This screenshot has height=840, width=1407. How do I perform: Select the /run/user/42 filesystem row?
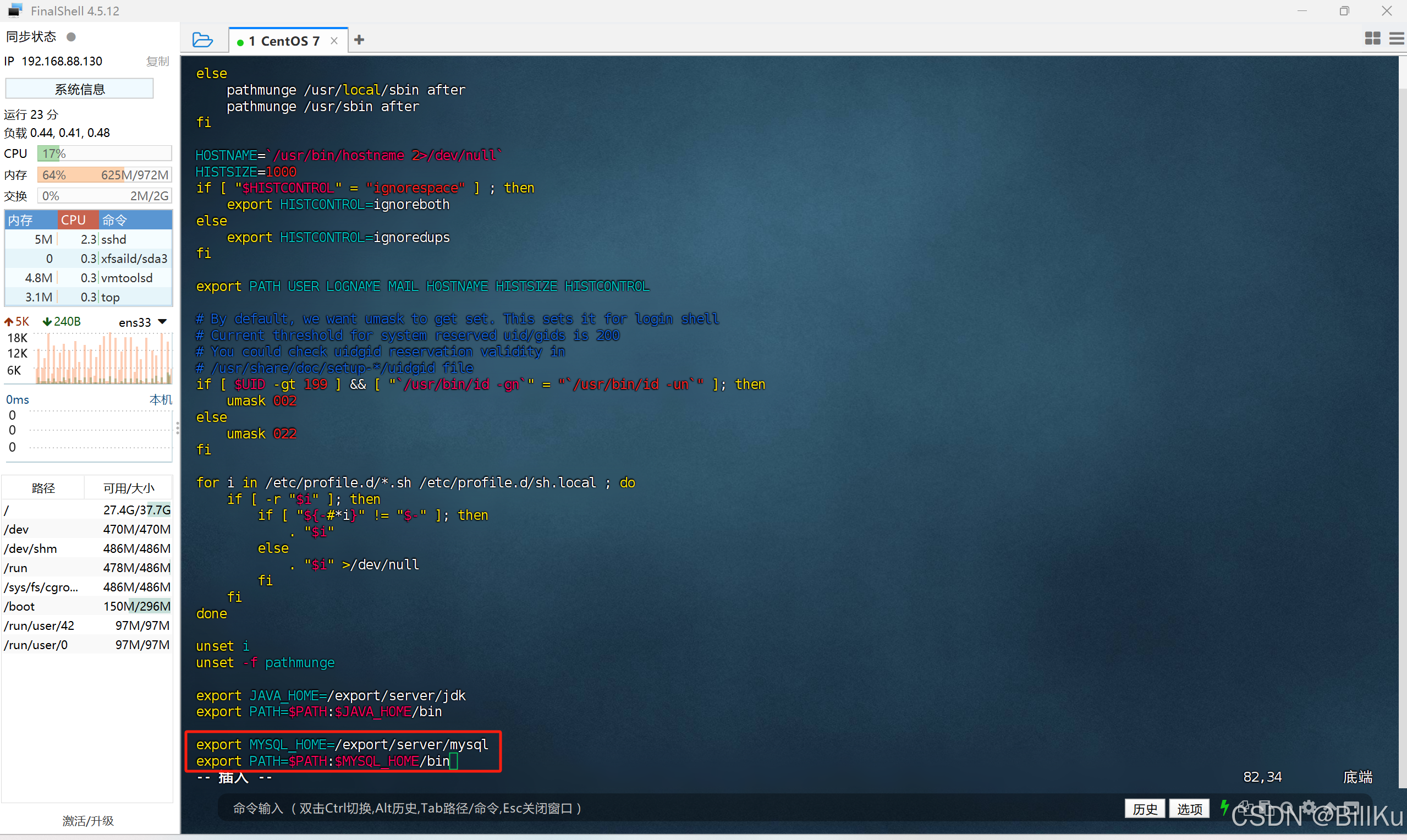[x=87, y=625]
